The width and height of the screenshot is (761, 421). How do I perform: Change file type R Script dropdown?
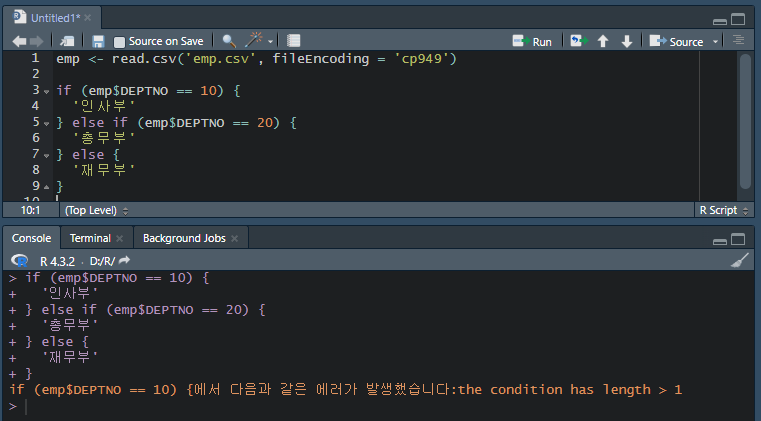724,210
